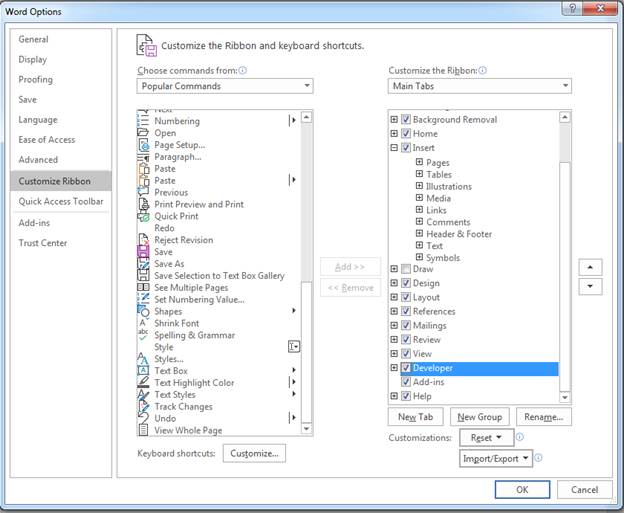
Task: Toggle the Add-ins checkbox
Action: (x=406, y=382)
